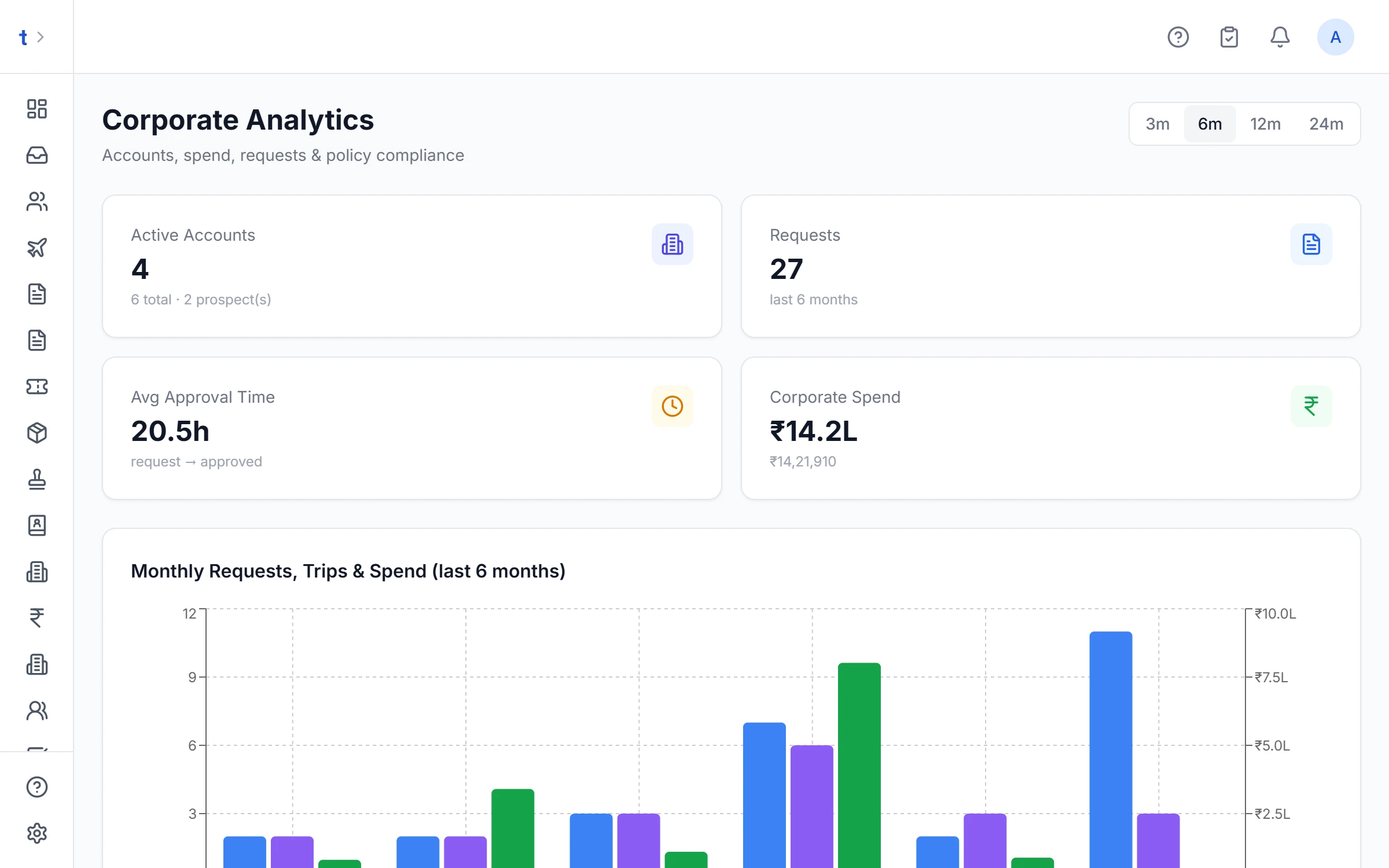Open the inbox tray icon in sidebar
Viewport: 1389px width, 868px height.
point(37,155)
